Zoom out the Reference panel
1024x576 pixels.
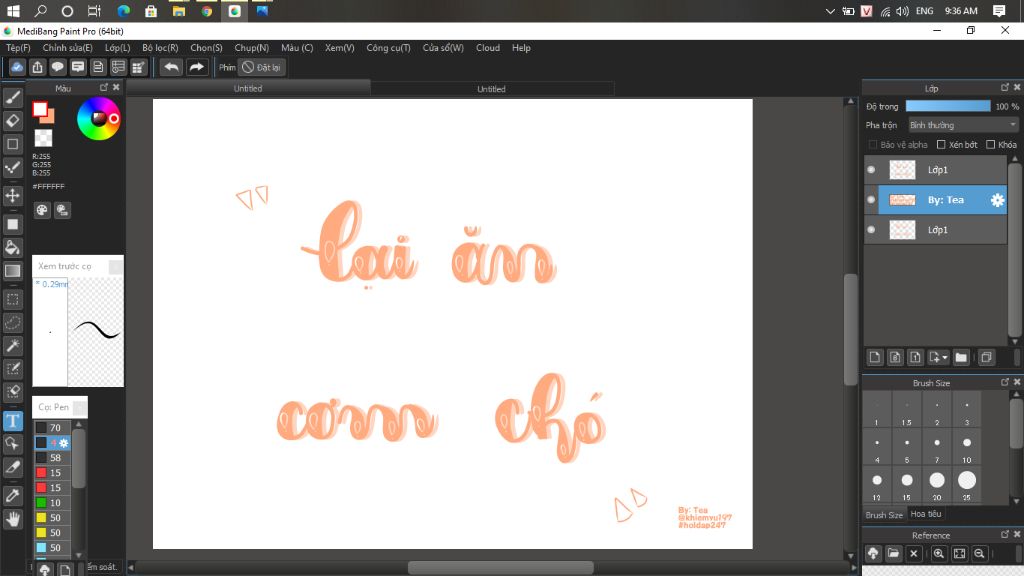click(979, 554)
